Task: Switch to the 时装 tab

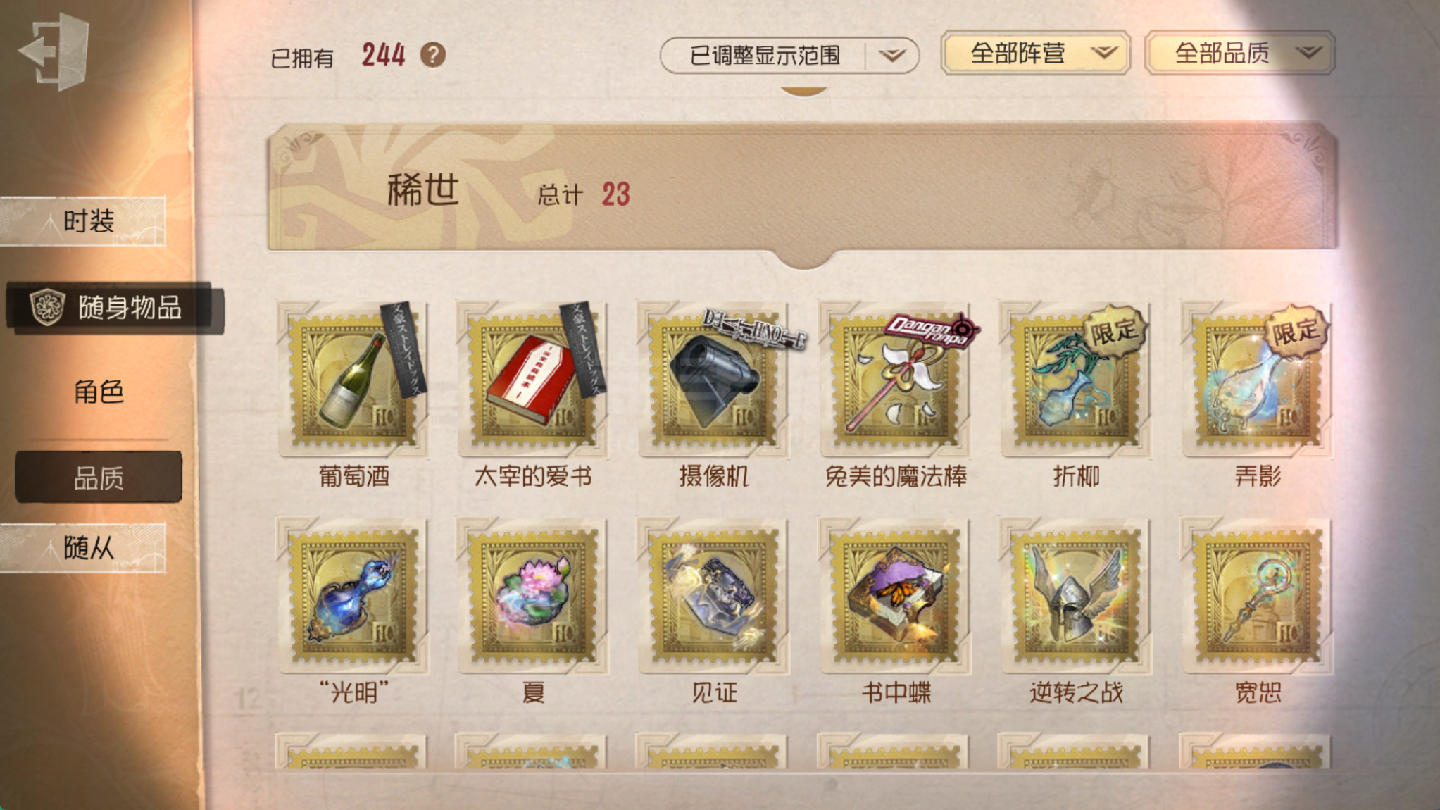Action: pos(83,221)
